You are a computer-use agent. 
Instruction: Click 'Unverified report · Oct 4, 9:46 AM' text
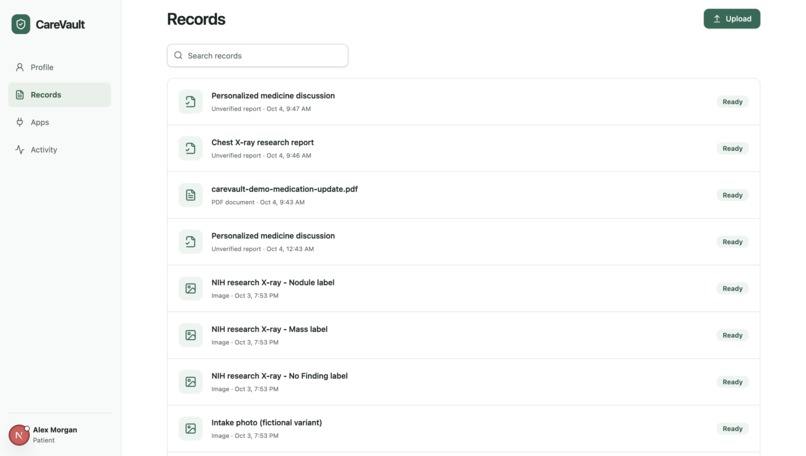coord(261,155)
